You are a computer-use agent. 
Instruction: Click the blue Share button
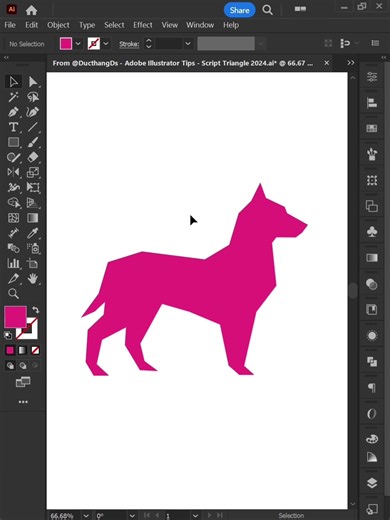point(239,10)
